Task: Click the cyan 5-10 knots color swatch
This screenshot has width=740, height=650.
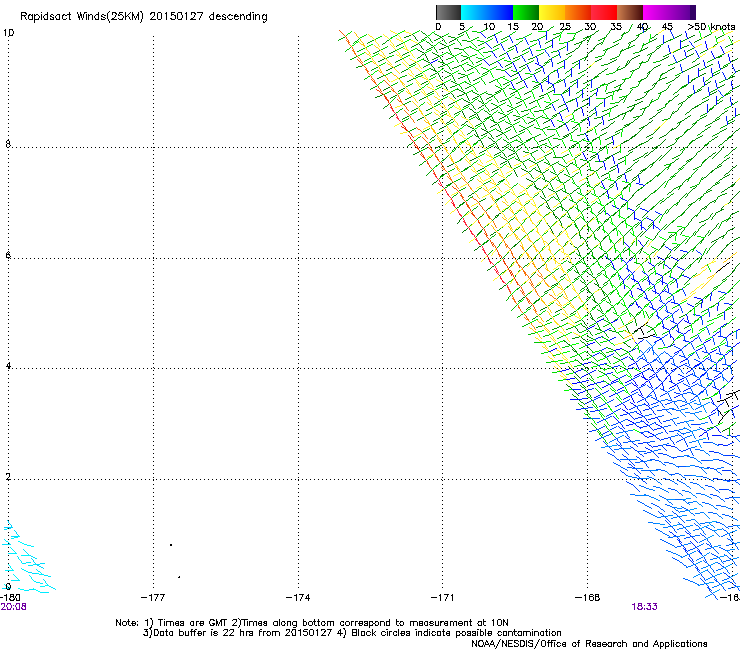Action: (474, 12)
